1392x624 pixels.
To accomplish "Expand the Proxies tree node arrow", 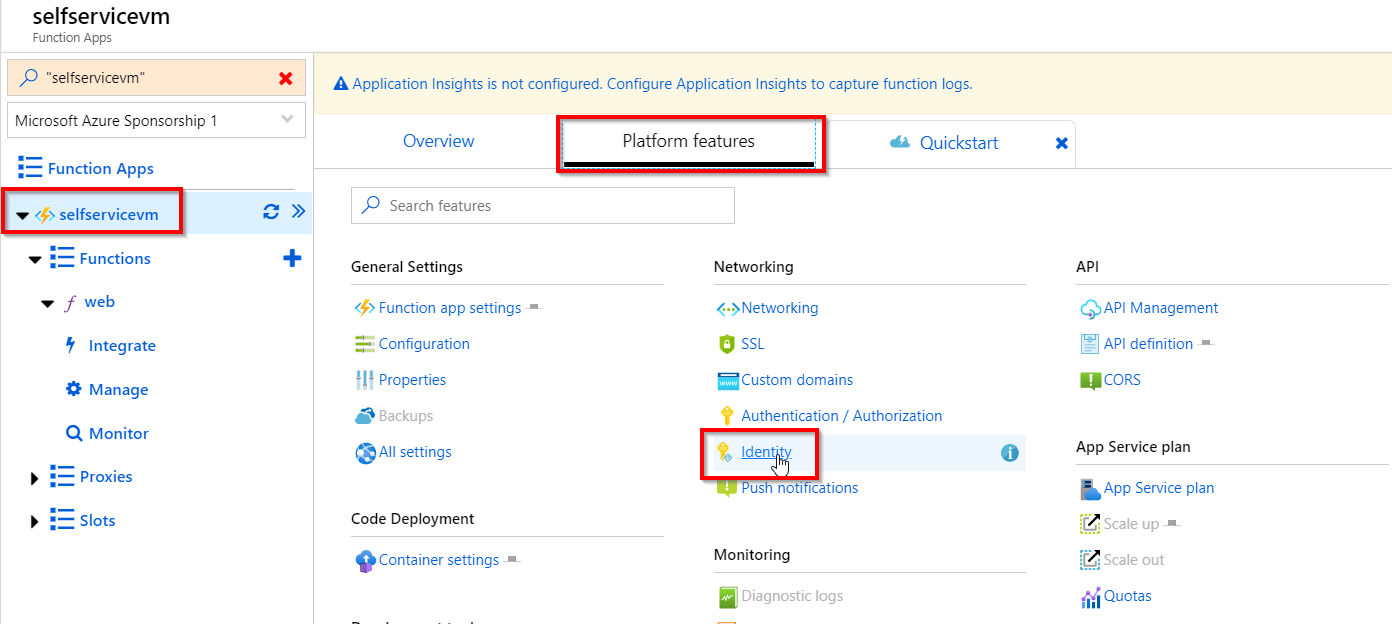I will 36,478.
